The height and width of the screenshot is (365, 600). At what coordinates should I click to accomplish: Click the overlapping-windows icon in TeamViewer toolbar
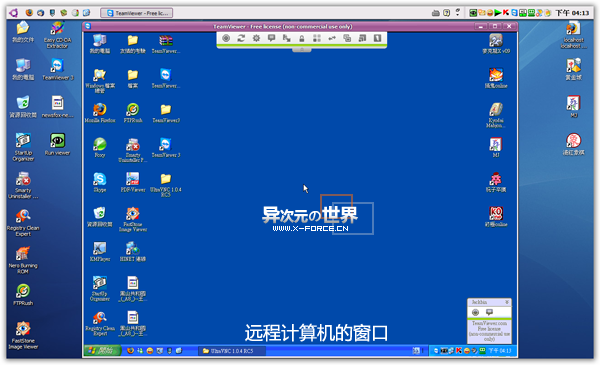(347, 38)
